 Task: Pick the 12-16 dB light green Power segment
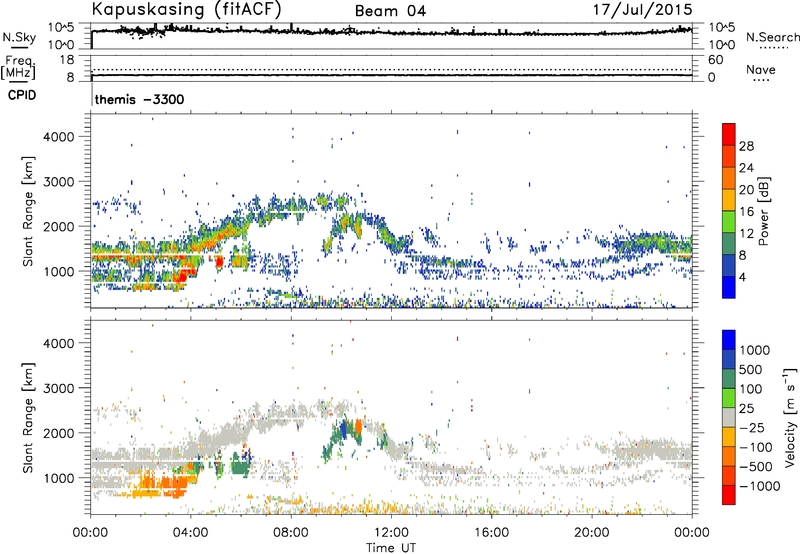[729, 221]
